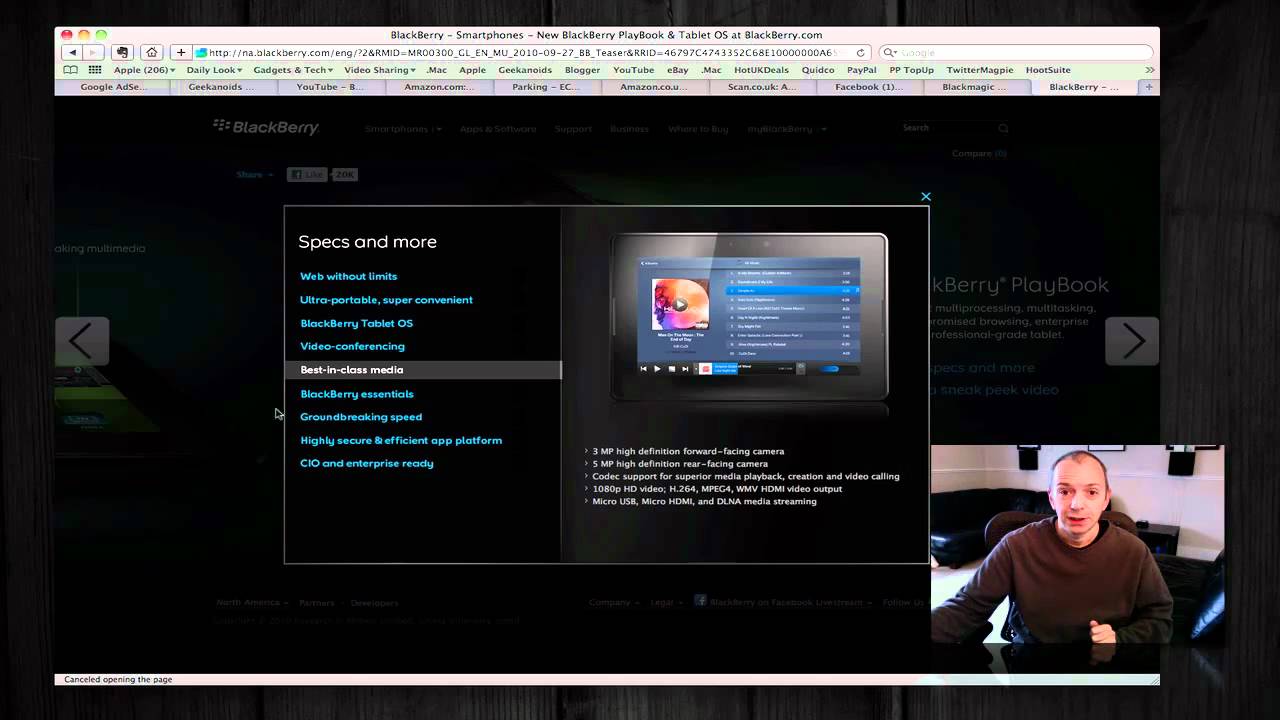
Task: Open the Share dropdown
Action: [x=255, y=175]
